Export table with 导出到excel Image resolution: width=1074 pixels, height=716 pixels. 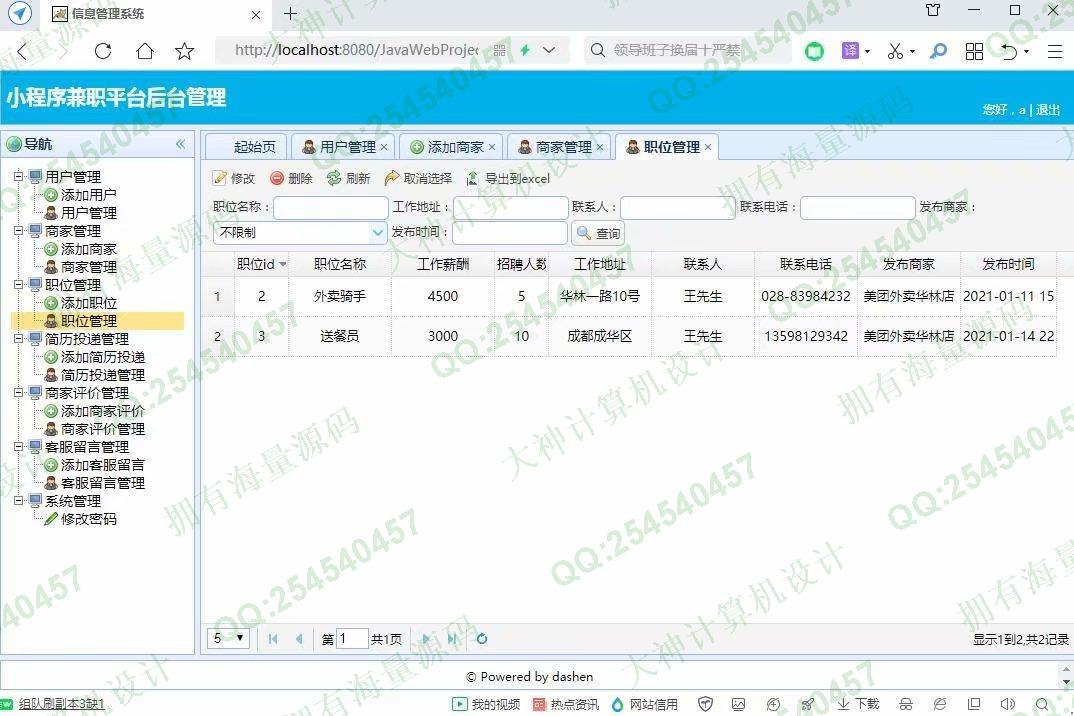click(x=508, y=178)
